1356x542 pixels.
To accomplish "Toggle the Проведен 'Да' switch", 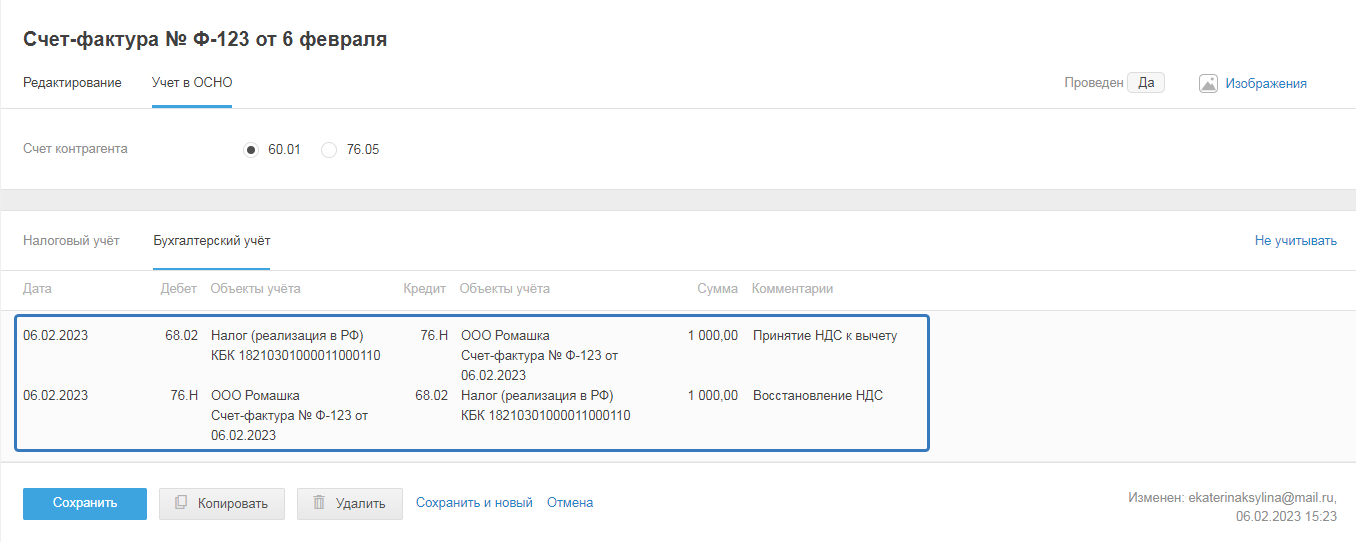I will coord(1146,83).
